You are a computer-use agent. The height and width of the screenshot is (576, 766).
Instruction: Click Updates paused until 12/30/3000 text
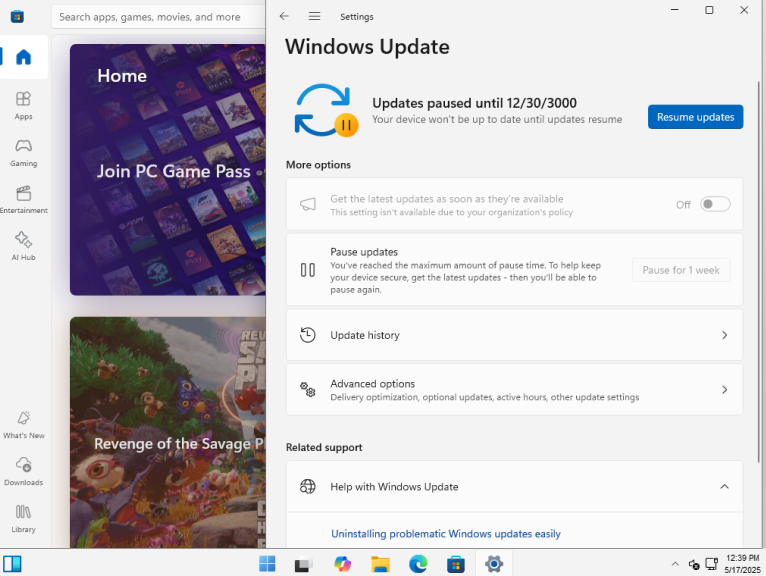[x=474, y=103]
